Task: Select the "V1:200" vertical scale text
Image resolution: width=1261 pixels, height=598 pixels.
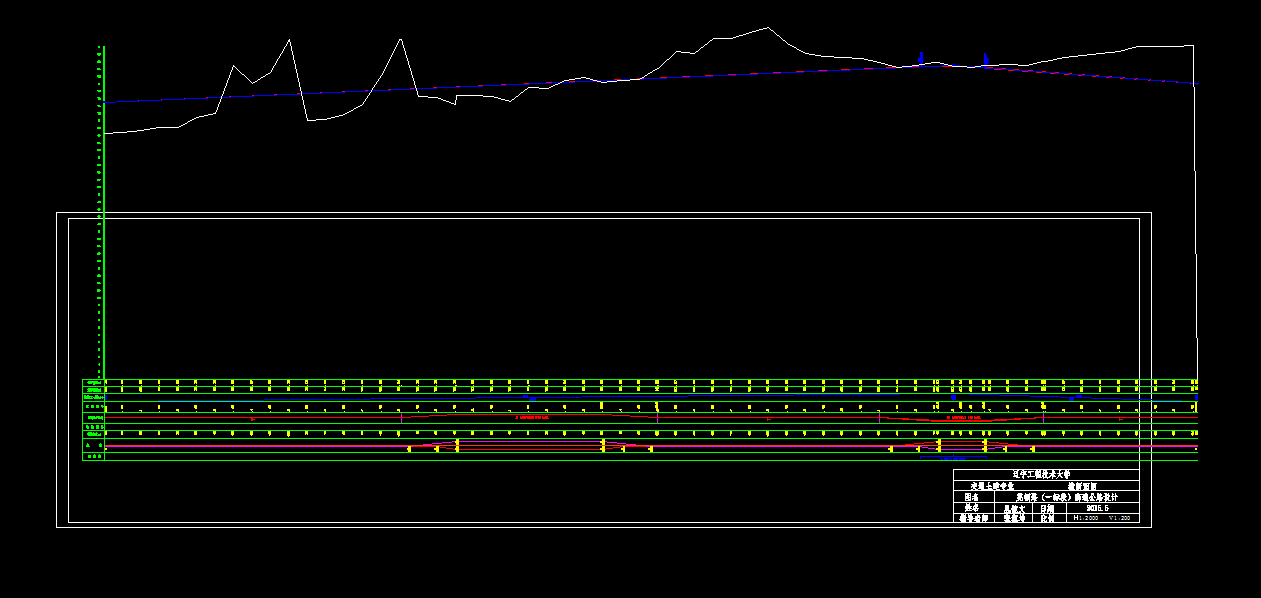Action: coord(1120,518)
